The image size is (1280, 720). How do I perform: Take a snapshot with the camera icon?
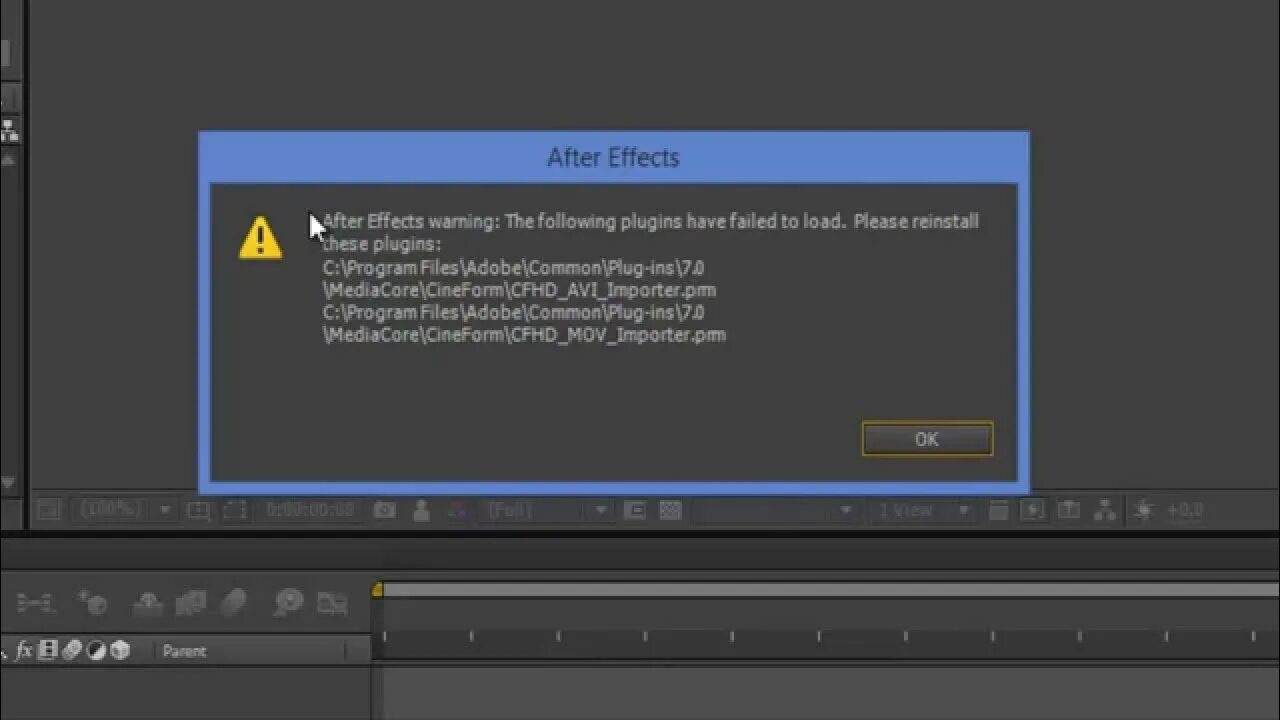pos(384,510)
